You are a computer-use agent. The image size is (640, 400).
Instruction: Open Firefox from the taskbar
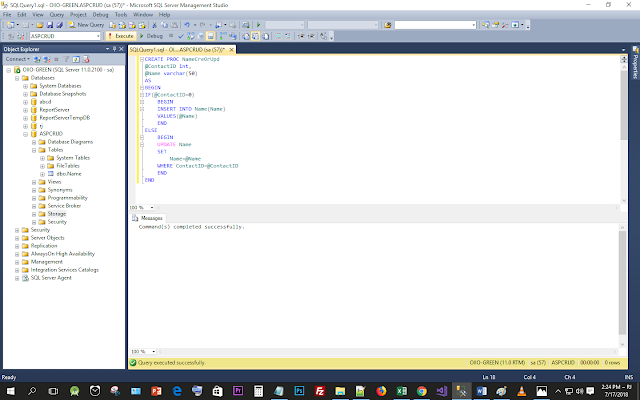coord(381,391)
